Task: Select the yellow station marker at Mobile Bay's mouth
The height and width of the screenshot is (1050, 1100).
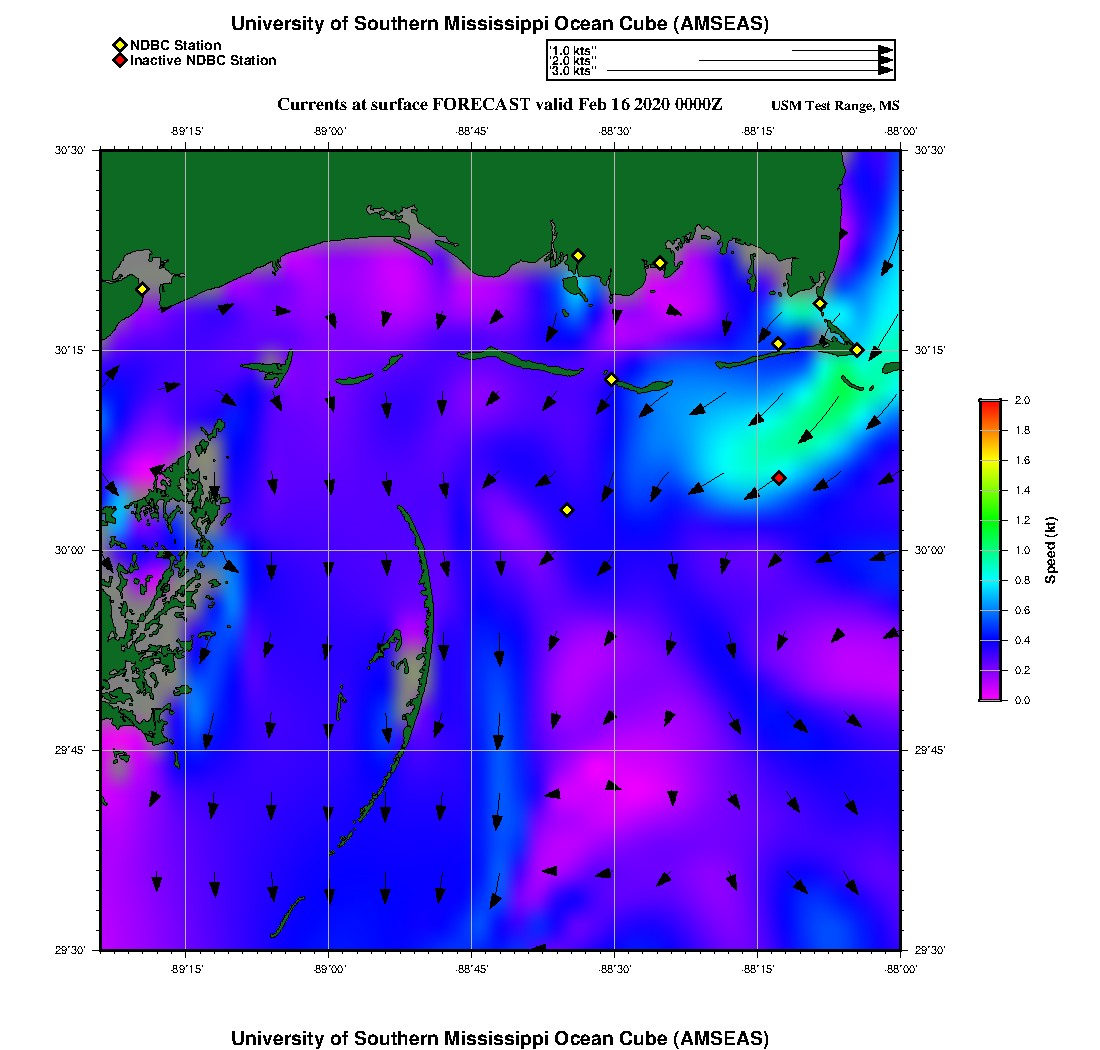Action: point(819,304)
